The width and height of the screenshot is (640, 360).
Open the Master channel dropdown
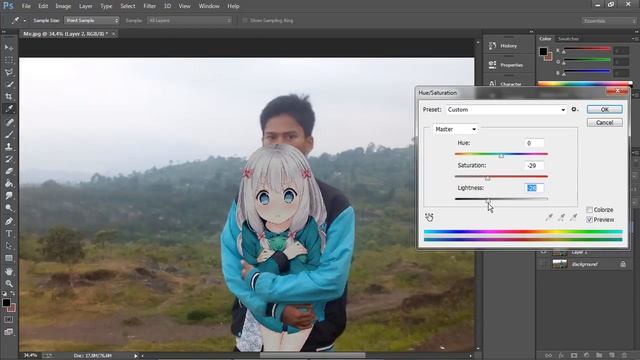click(x=455, y=129)
